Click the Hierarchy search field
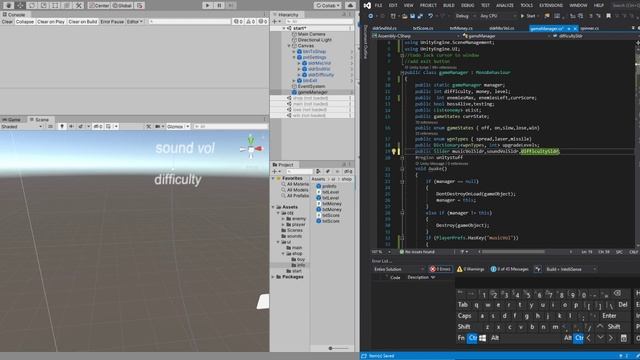This screenshot has height=360, width=640. pos(318,21)
